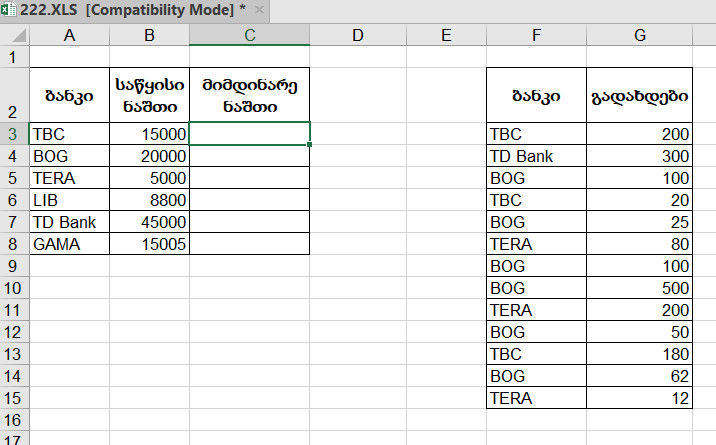Select row 1 header
The height and width of the screenshot is (445, 716).
15,57
